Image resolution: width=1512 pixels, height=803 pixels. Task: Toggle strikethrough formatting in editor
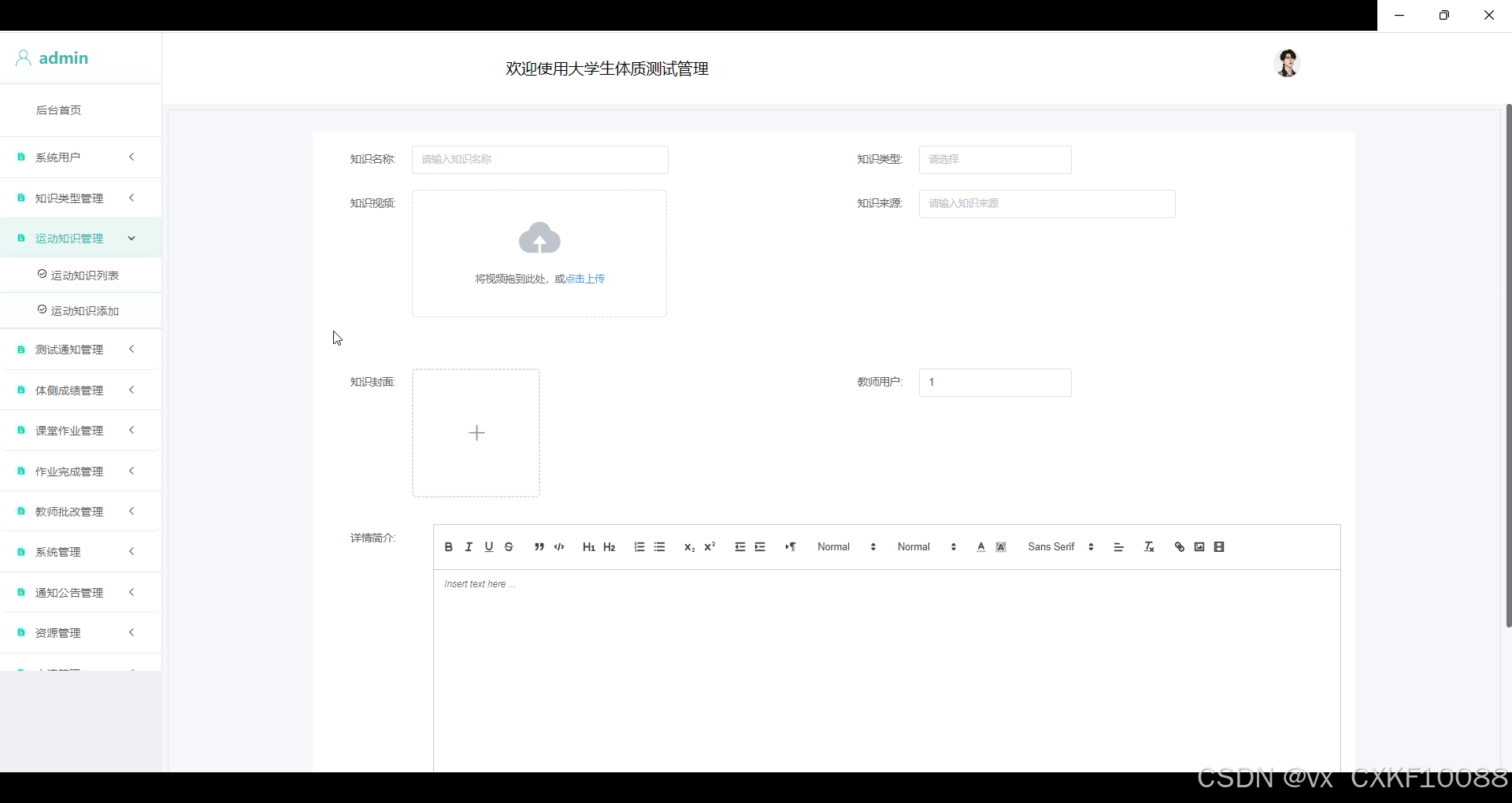click(509, 547)
